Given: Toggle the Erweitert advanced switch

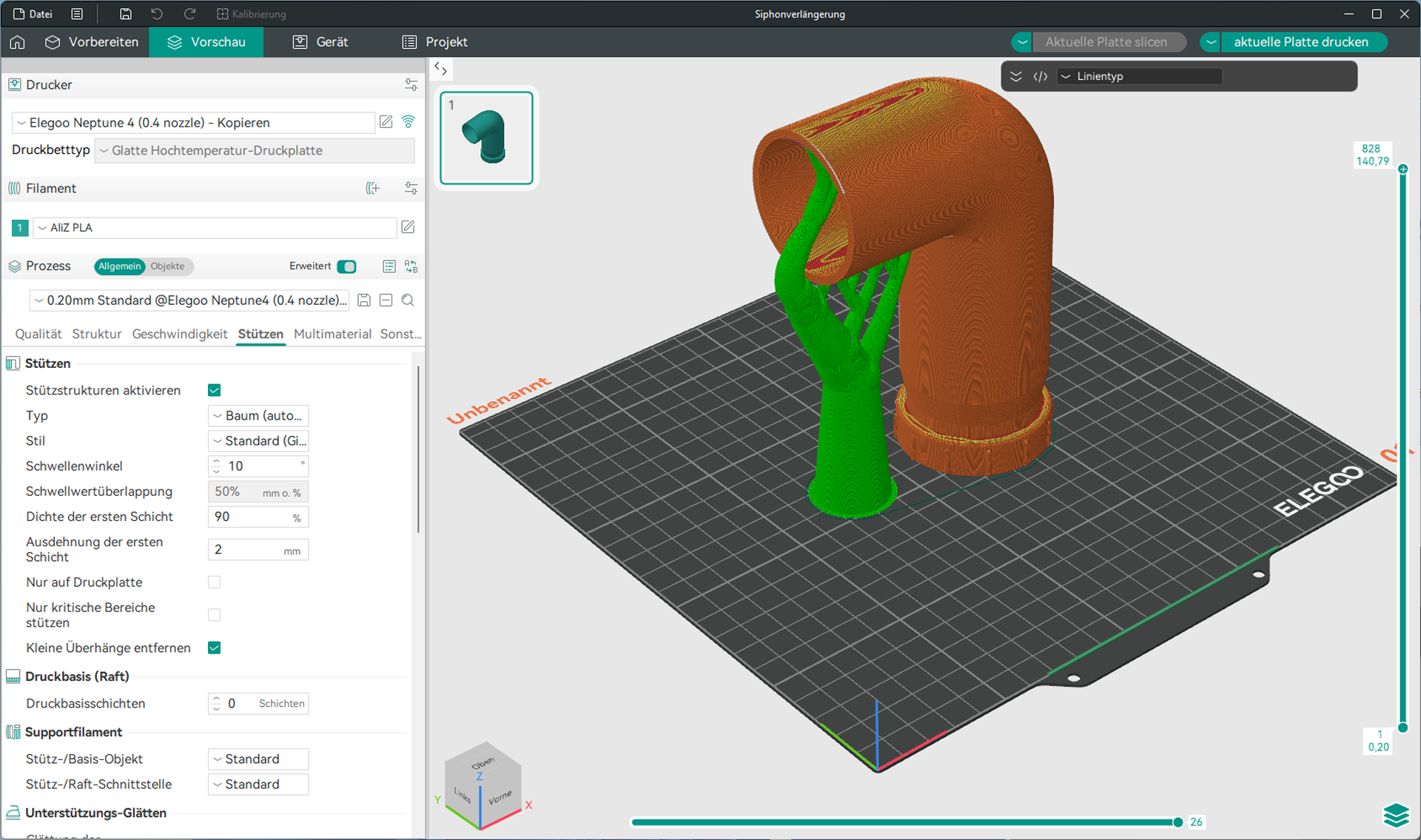Looking at the screenshot, I should coord(346,266).
